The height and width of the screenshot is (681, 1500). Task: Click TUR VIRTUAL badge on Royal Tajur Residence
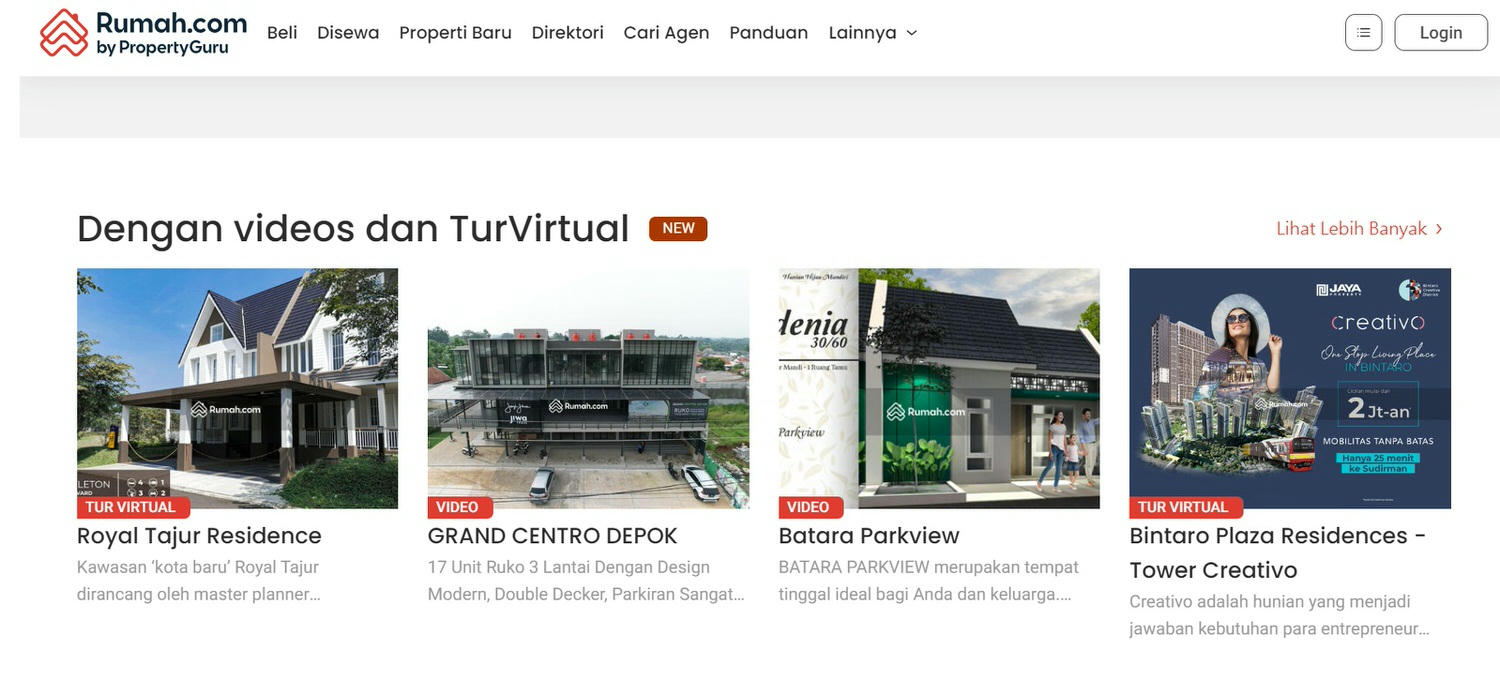131,507
